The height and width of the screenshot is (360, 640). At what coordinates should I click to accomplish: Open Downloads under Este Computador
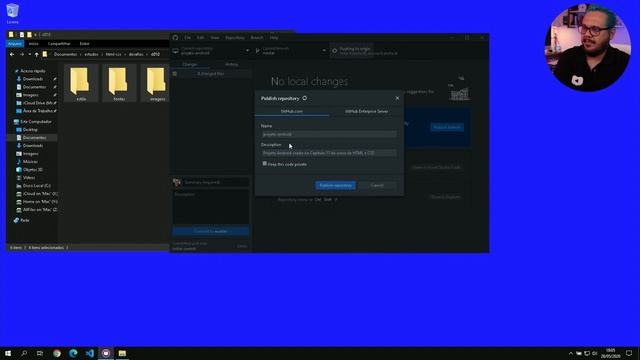[33, 146]
